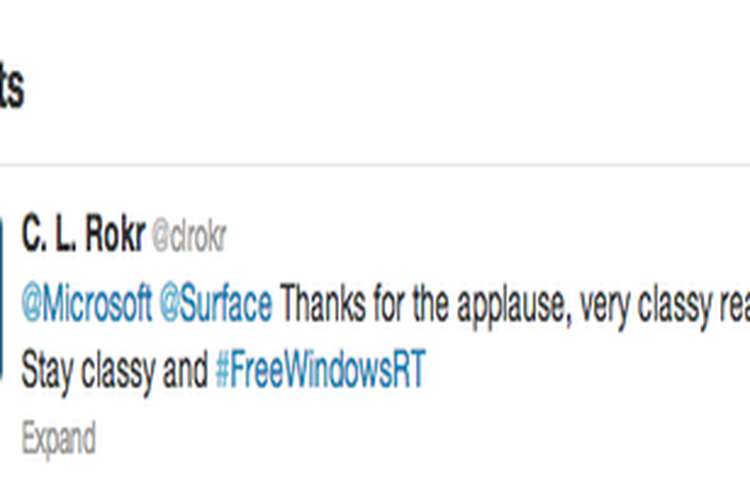Viewport: 750px width, 500px height.
Task: Select the @clrokr username handle
Action: coord(189,236)
